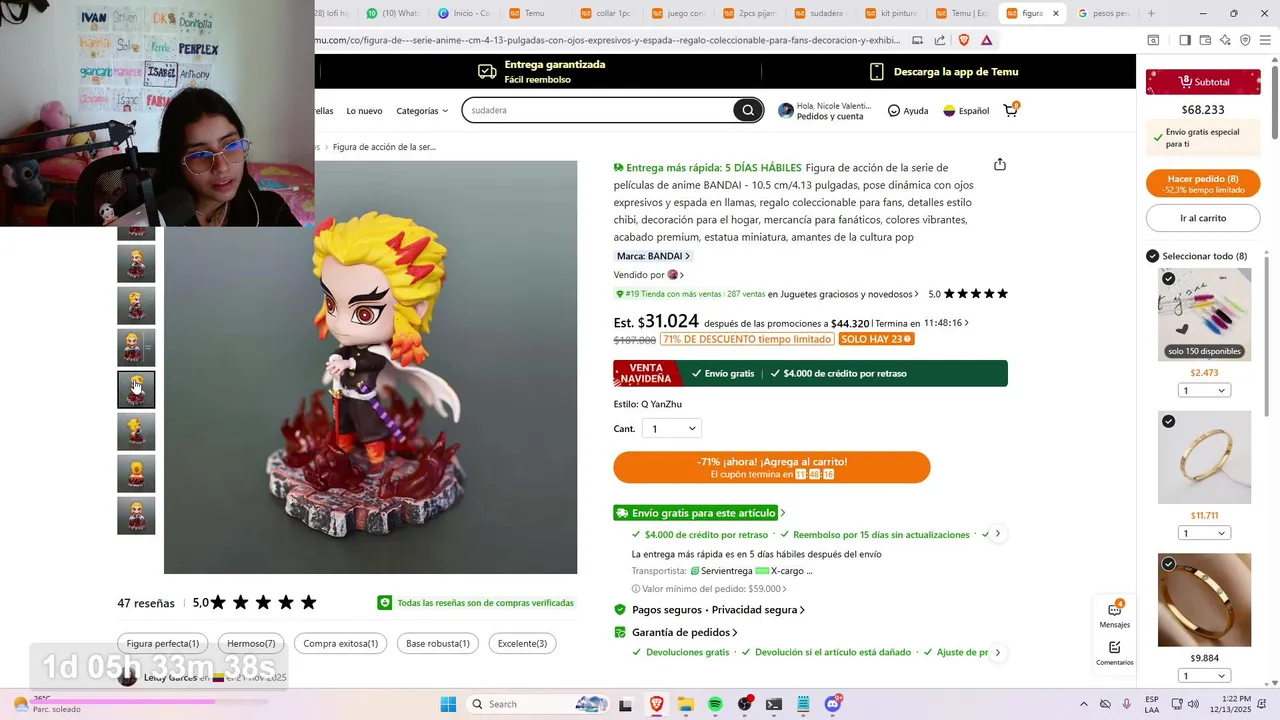Show more guarantee details with arrow
This screenshot has height=720, width=1280.
click(x=997, y=652)
